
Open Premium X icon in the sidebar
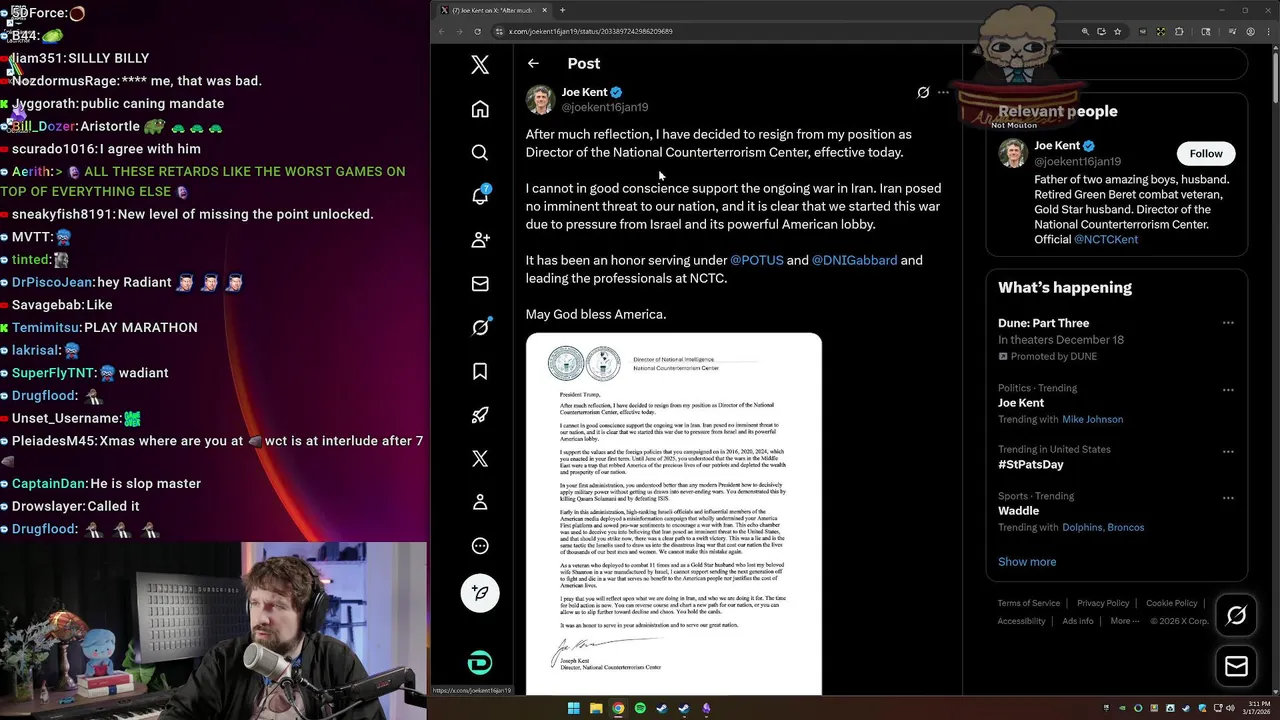click(480, 458)
